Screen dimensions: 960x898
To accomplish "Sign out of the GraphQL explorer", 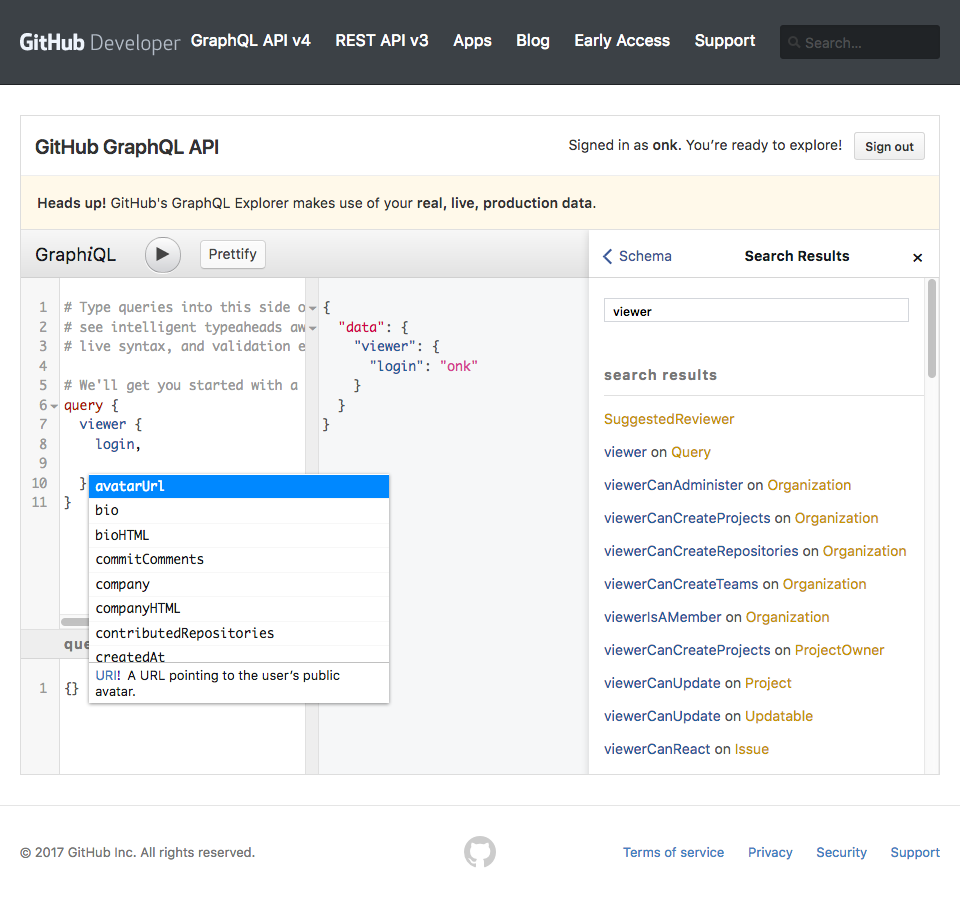I will pos(889,146).
